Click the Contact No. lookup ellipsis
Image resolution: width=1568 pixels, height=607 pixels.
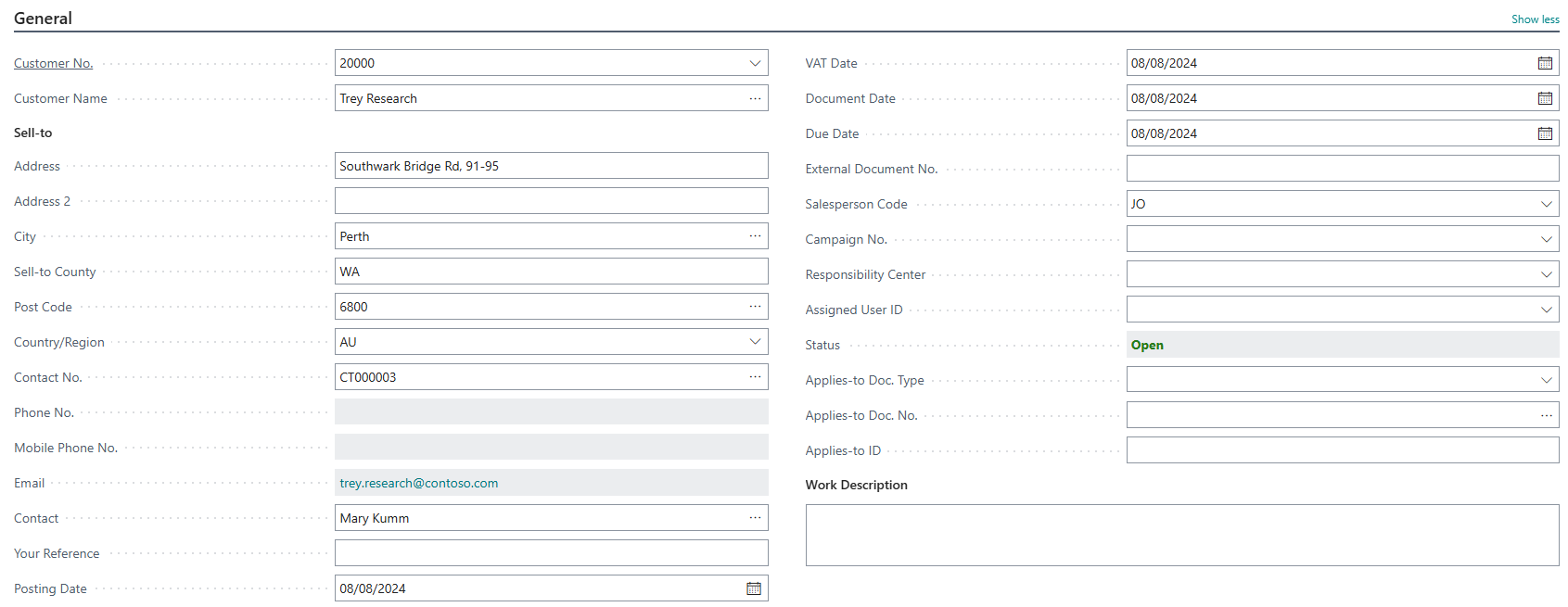tap(755, 377)
